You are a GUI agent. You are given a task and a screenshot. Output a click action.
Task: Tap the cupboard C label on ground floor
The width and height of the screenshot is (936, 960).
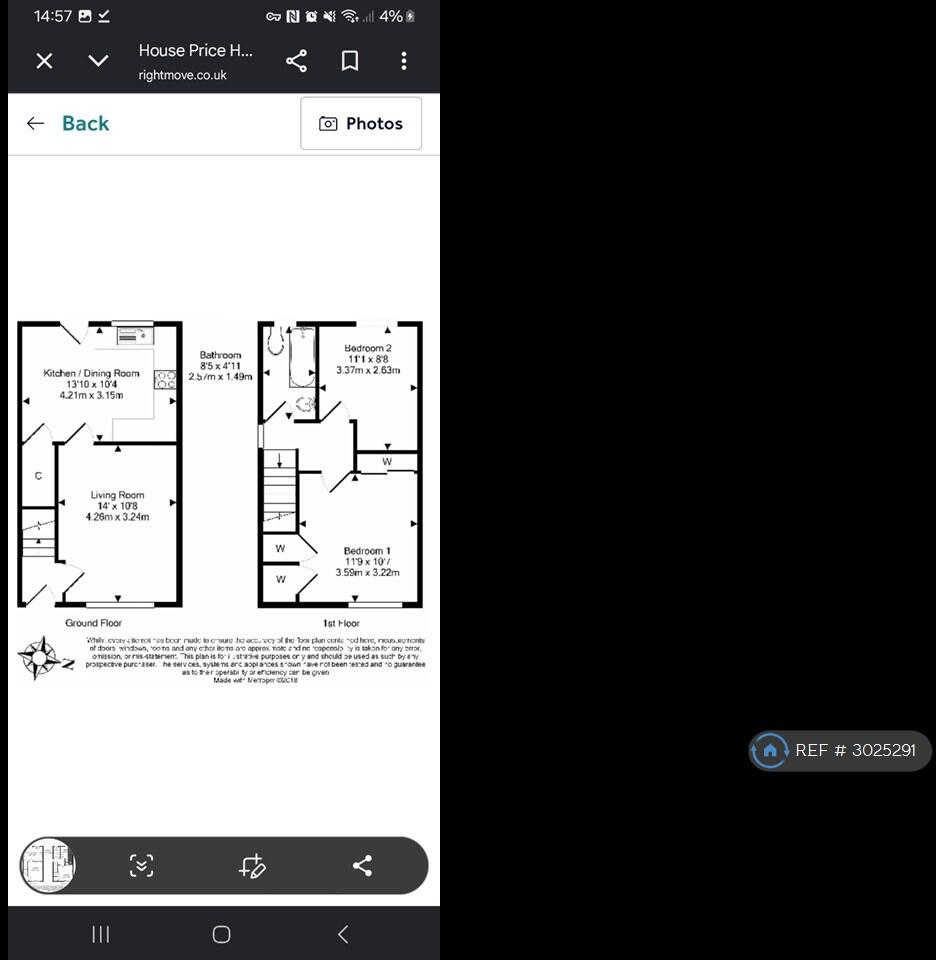tap(38, 476)
